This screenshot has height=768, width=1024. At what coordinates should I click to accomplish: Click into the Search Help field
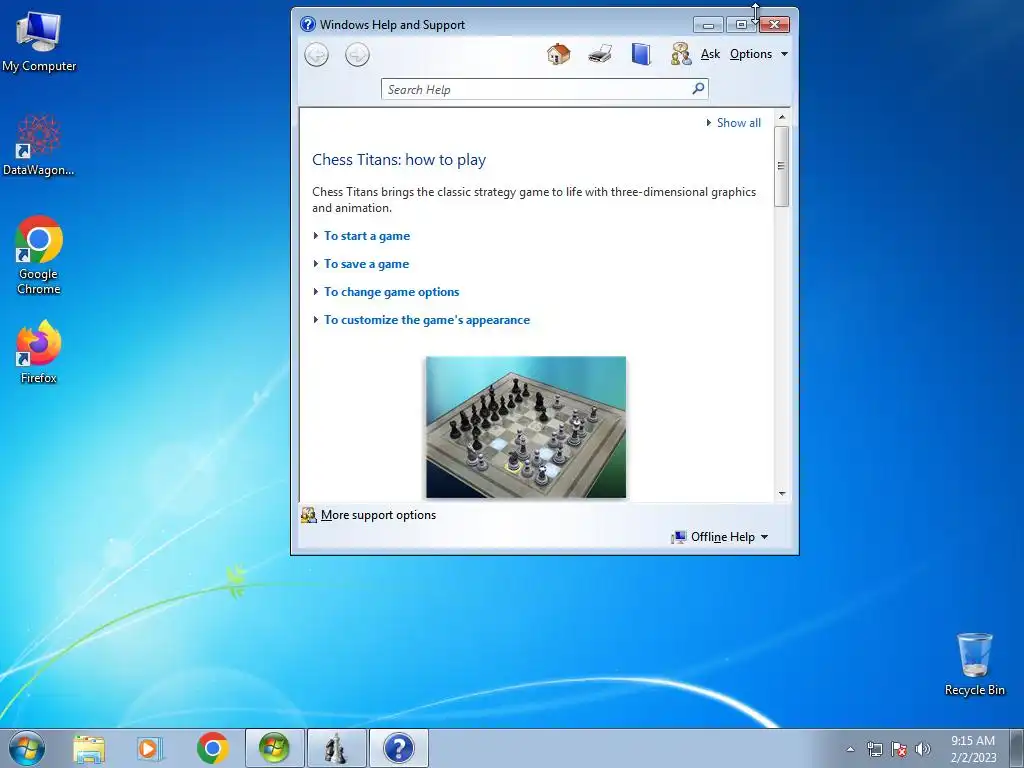click(x=536, y=89)
